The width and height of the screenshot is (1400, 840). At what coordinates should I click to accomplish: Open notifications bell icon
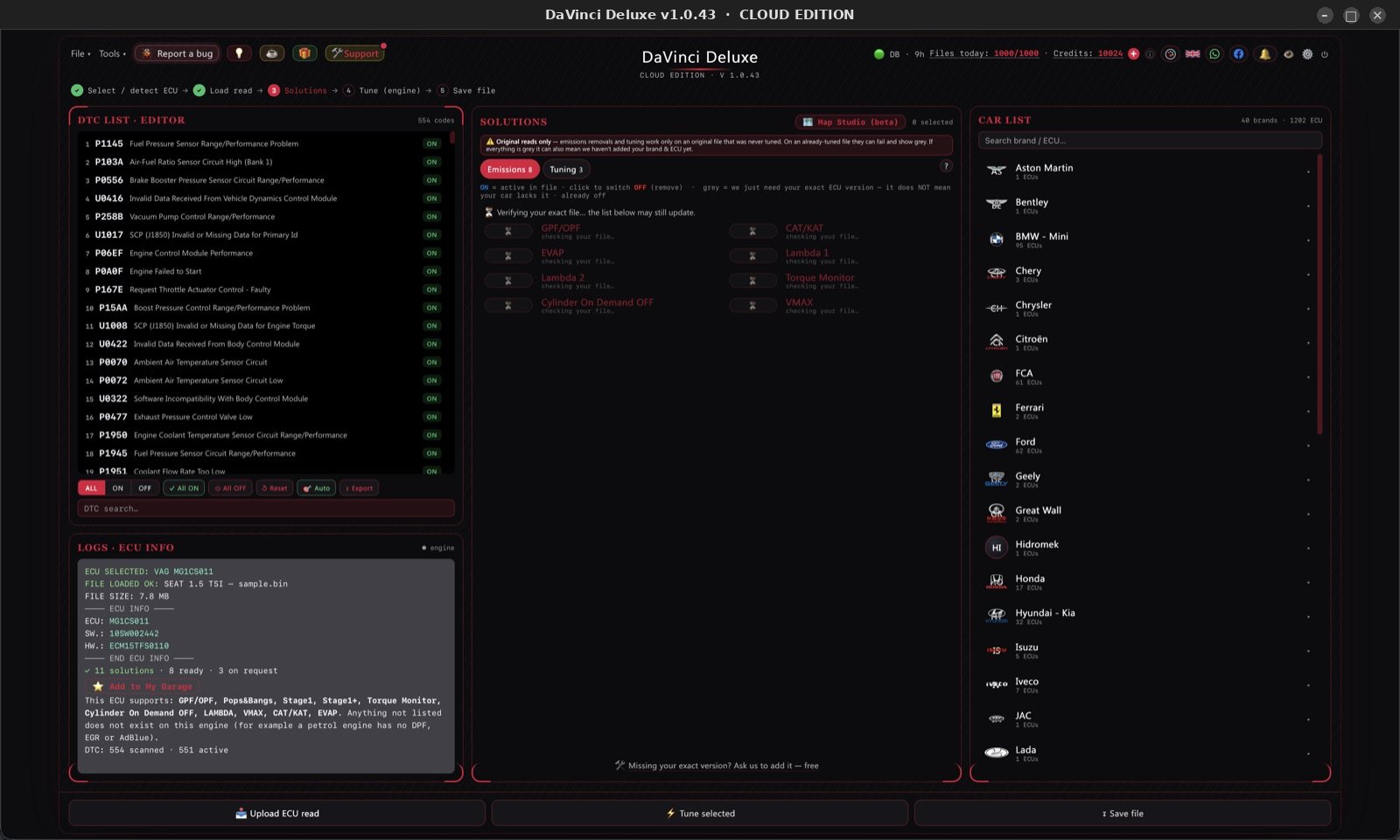1264,54
